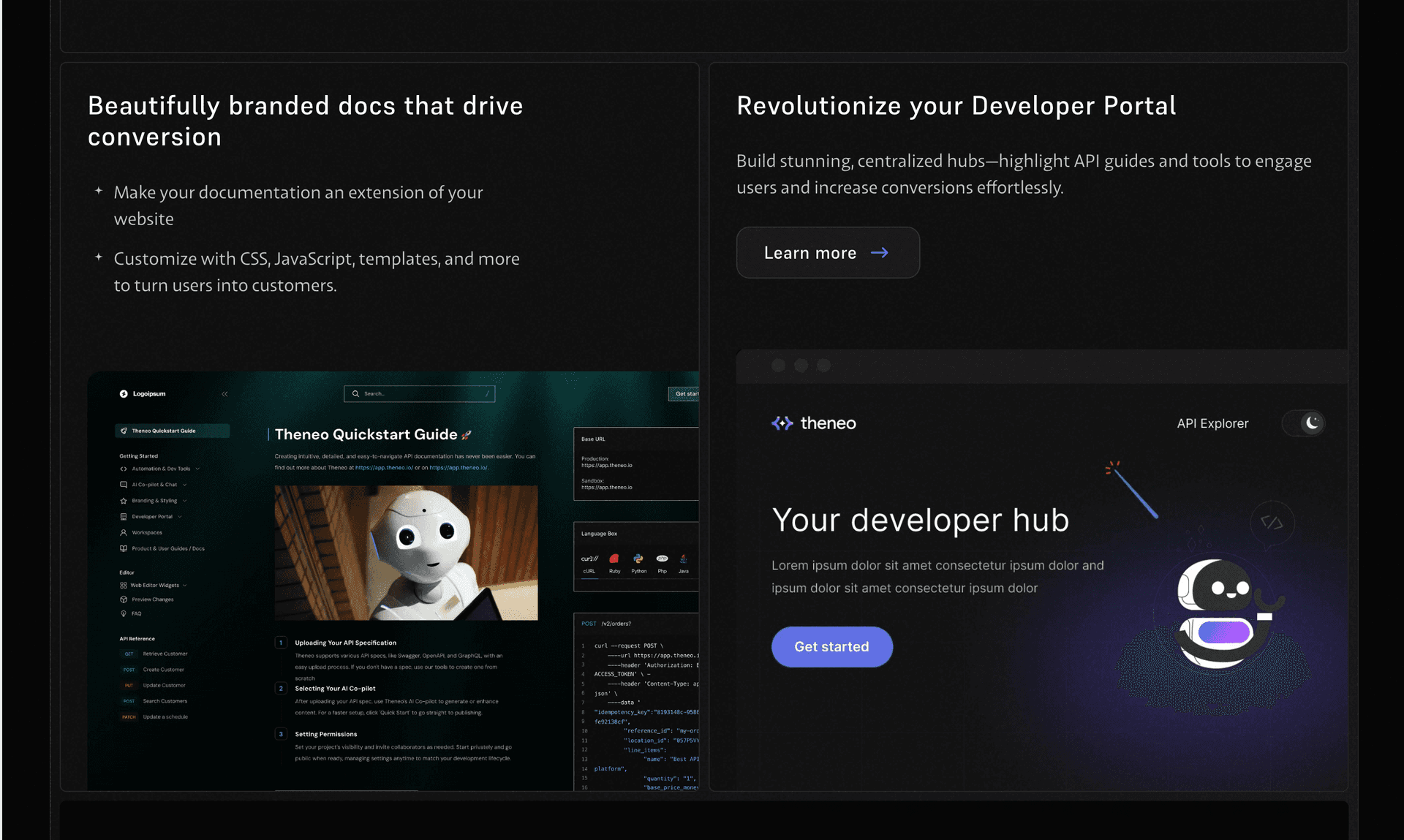Click the Sandbox URL in Base URL box

click(607, 487)
